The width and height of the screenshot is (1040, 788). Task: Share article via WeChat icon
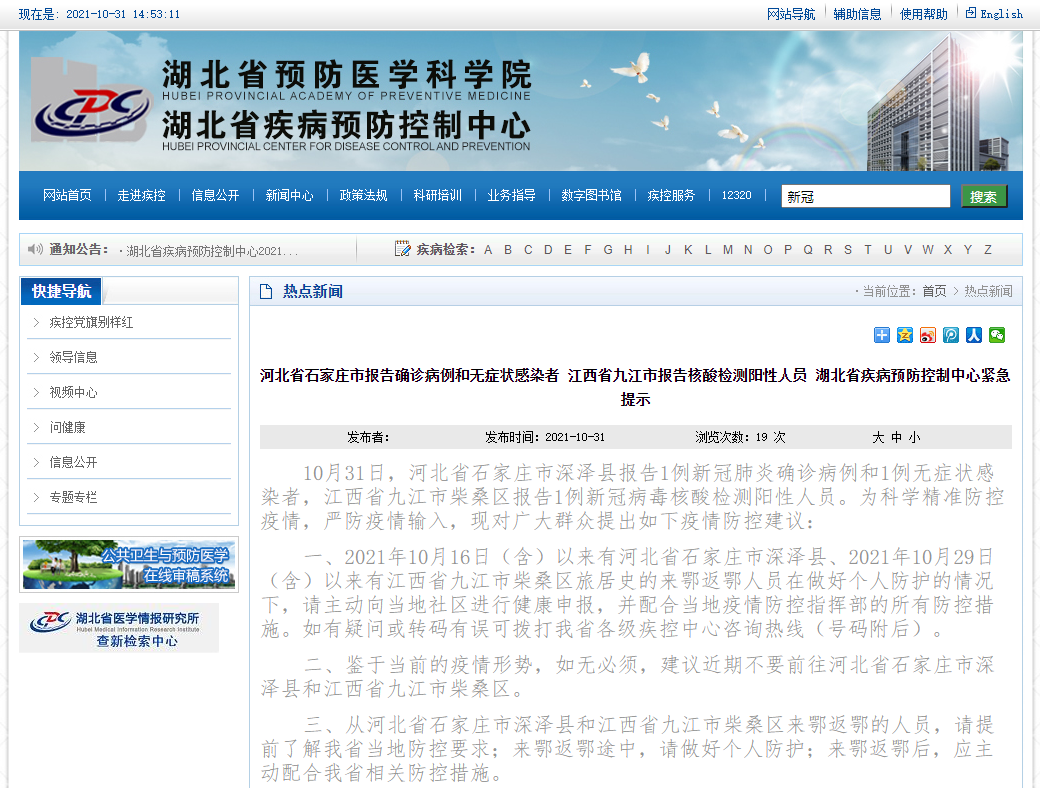click(x=997, y=335)
